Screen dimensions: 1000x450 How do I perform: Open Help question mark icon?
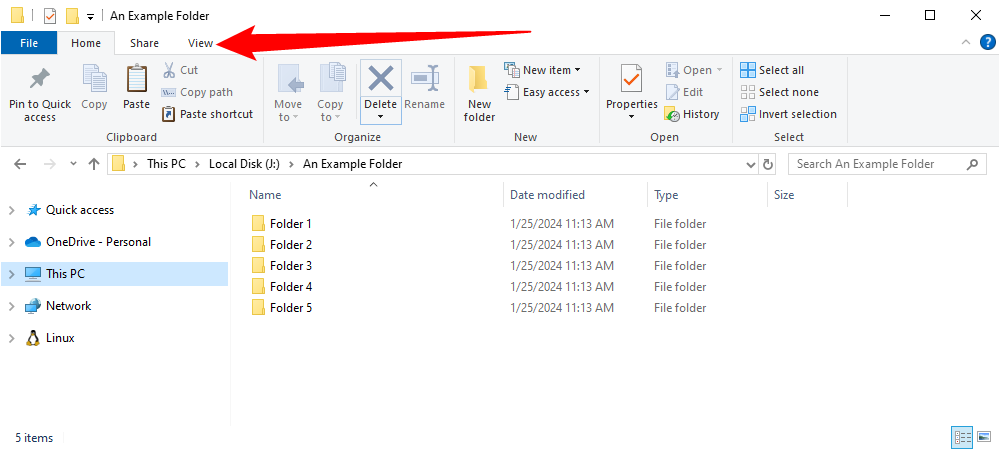(x=987, y=43)
